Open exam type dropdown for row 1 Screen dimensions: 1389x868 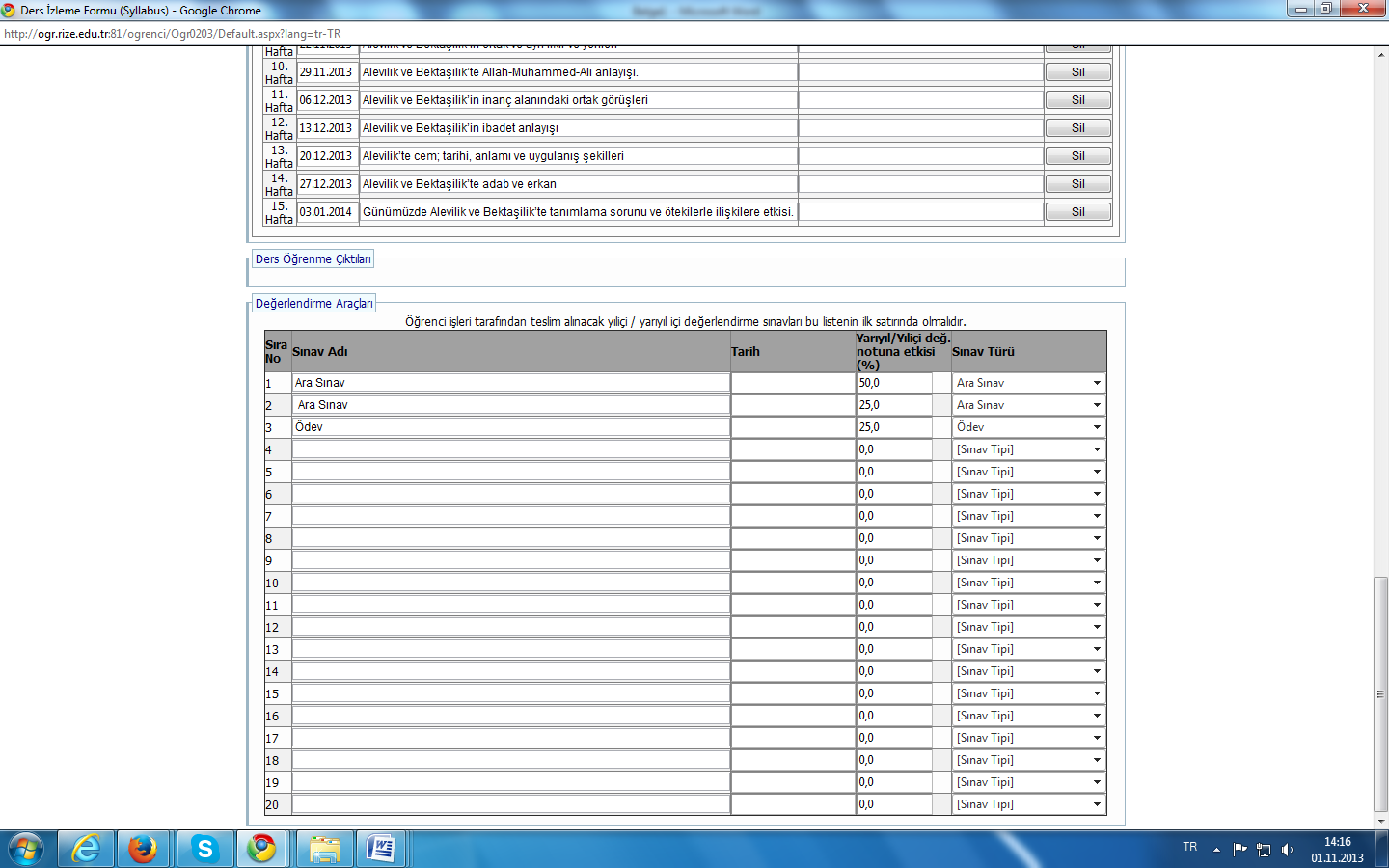(1028, 383)
